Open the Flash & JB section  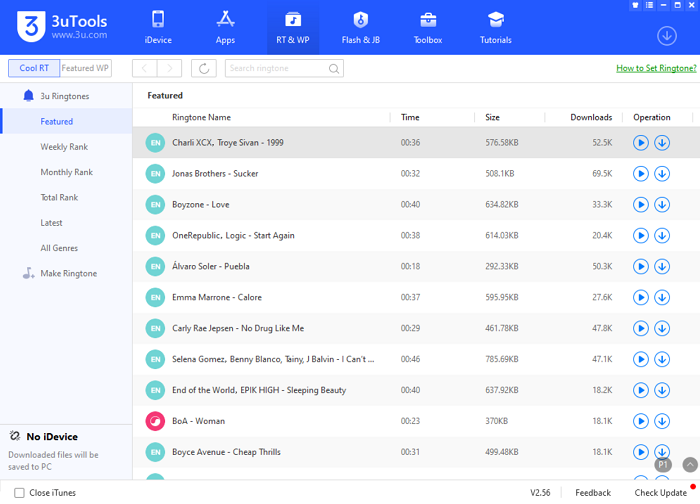(x=361, y=28)
